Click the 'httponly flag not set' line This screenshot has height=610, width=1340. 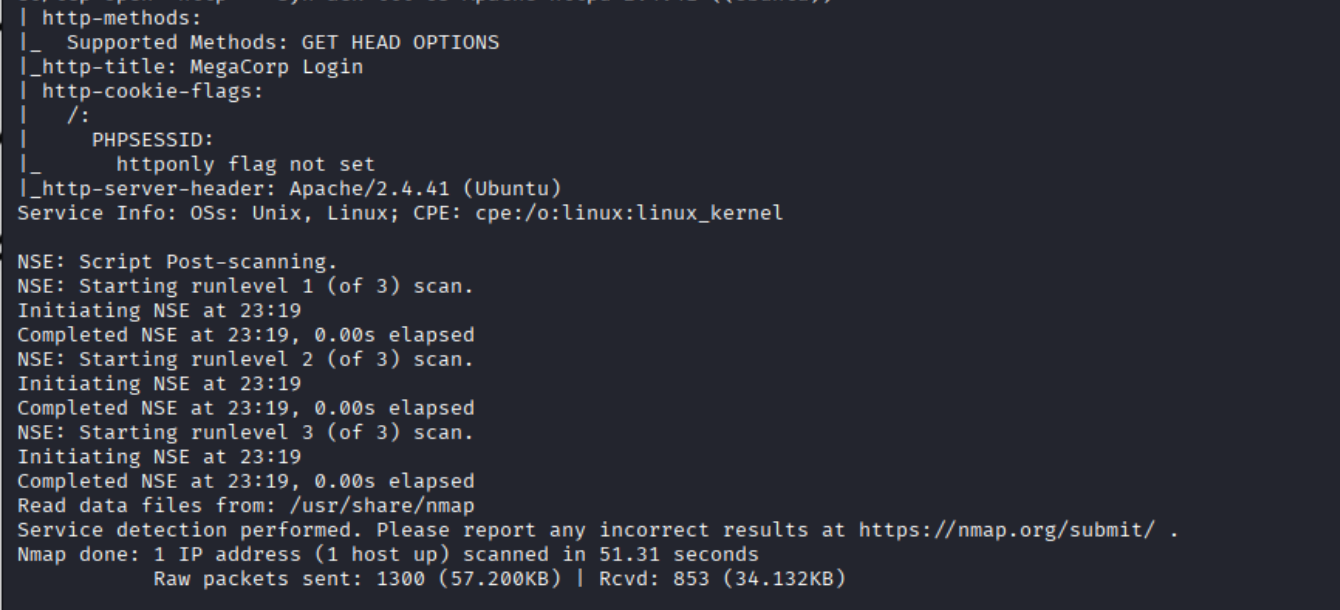click(245, 164)
